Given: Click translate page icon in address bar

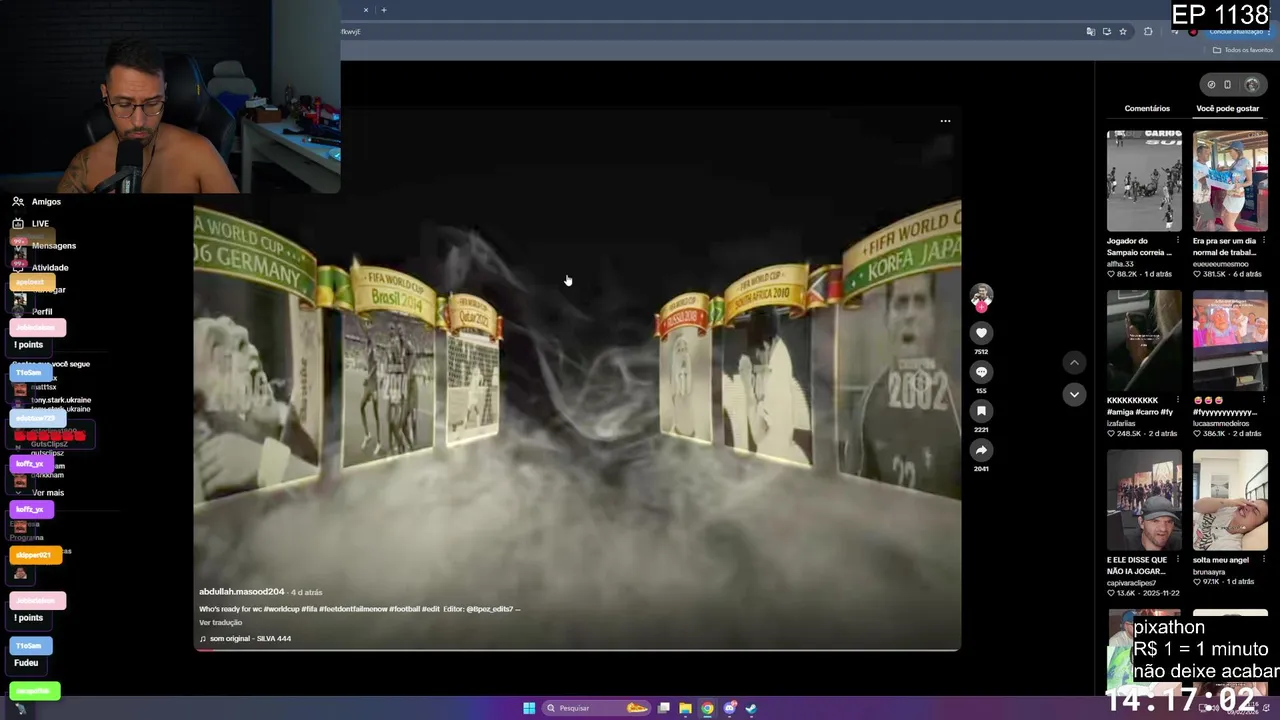Looking at the screenshot, I should [x=1090, y=32].
